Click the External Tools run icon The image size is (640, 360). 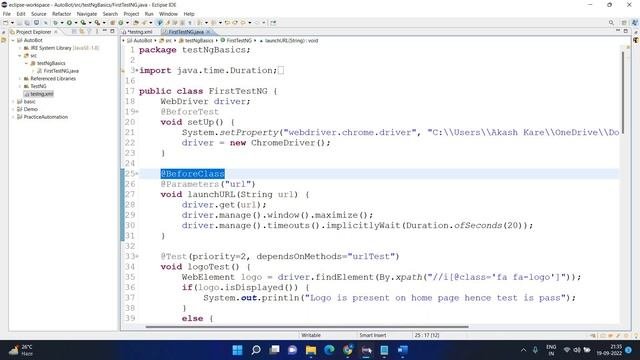pos(97,22)
